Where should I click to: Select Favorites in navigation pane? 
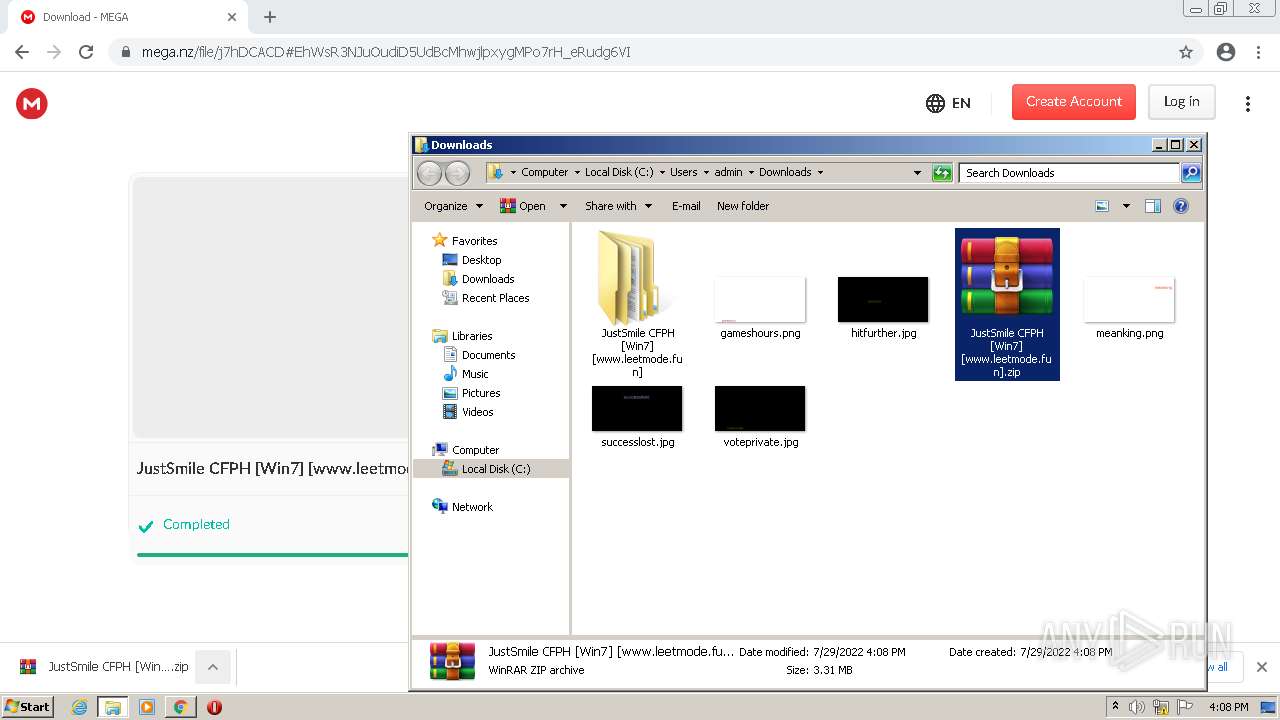[474, 241]
